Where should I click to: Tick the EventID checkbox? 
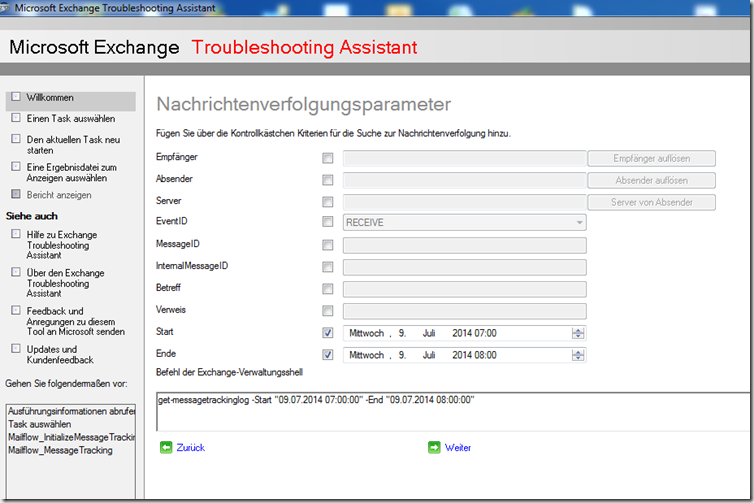coord(328,223)
